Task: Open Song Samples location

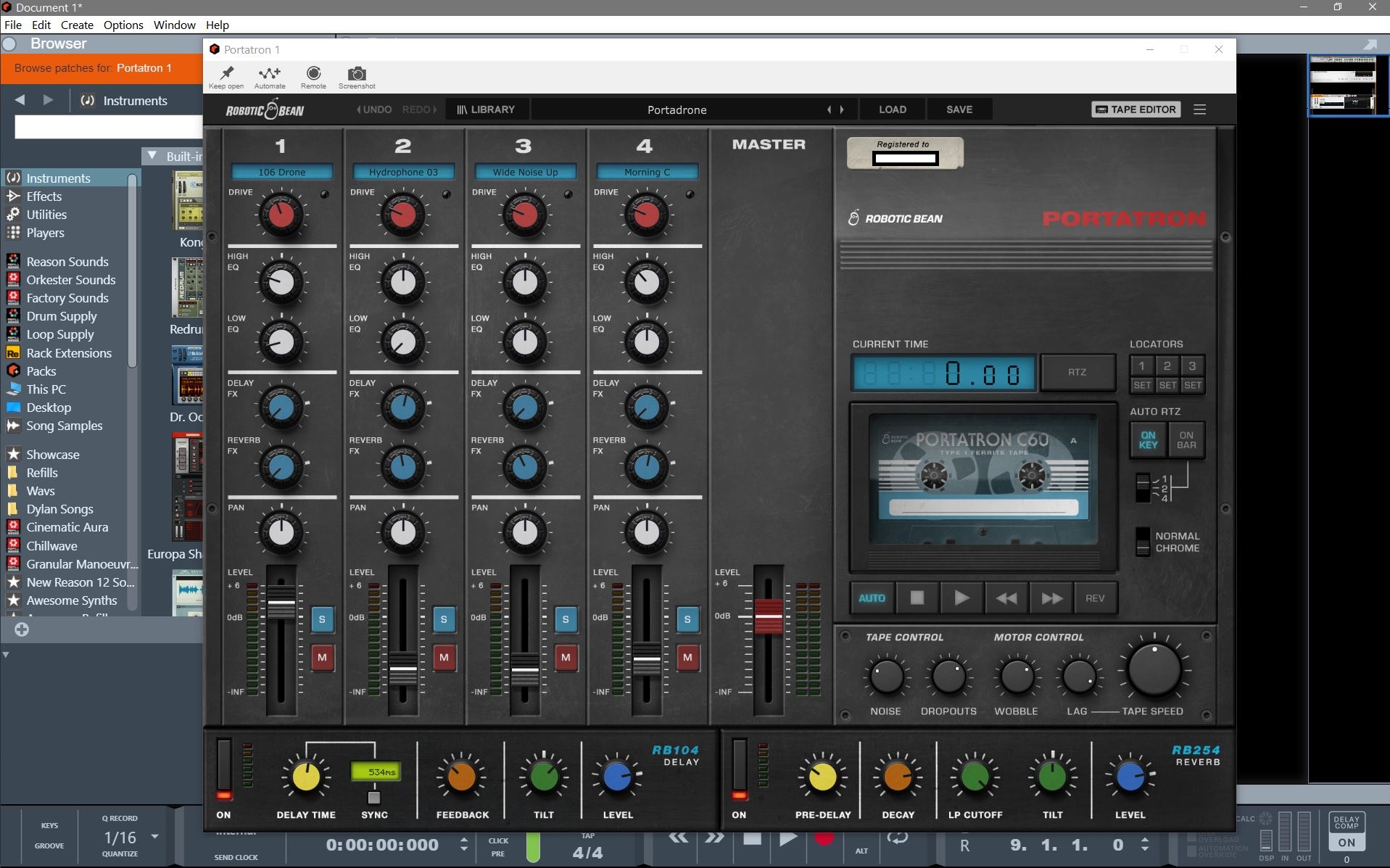Action: 65,425
